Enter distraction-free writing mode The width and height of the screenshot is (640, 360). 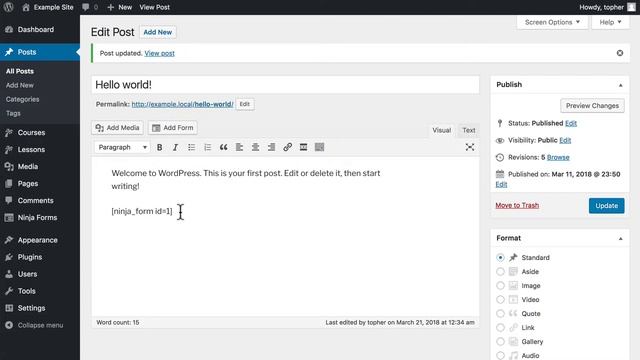[x=470, y=147]
